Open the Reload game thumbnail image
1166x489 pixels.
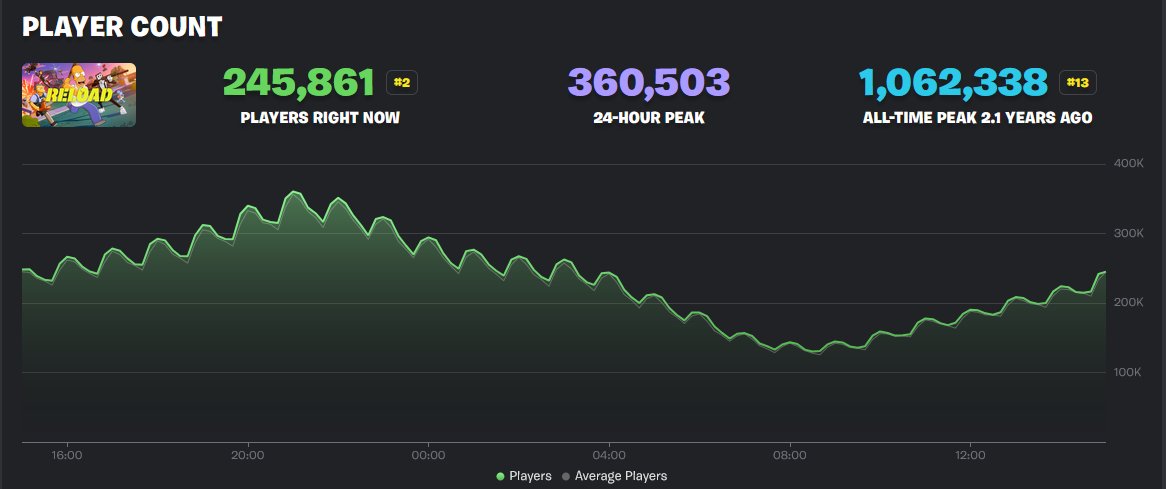(x=79, y=94)
